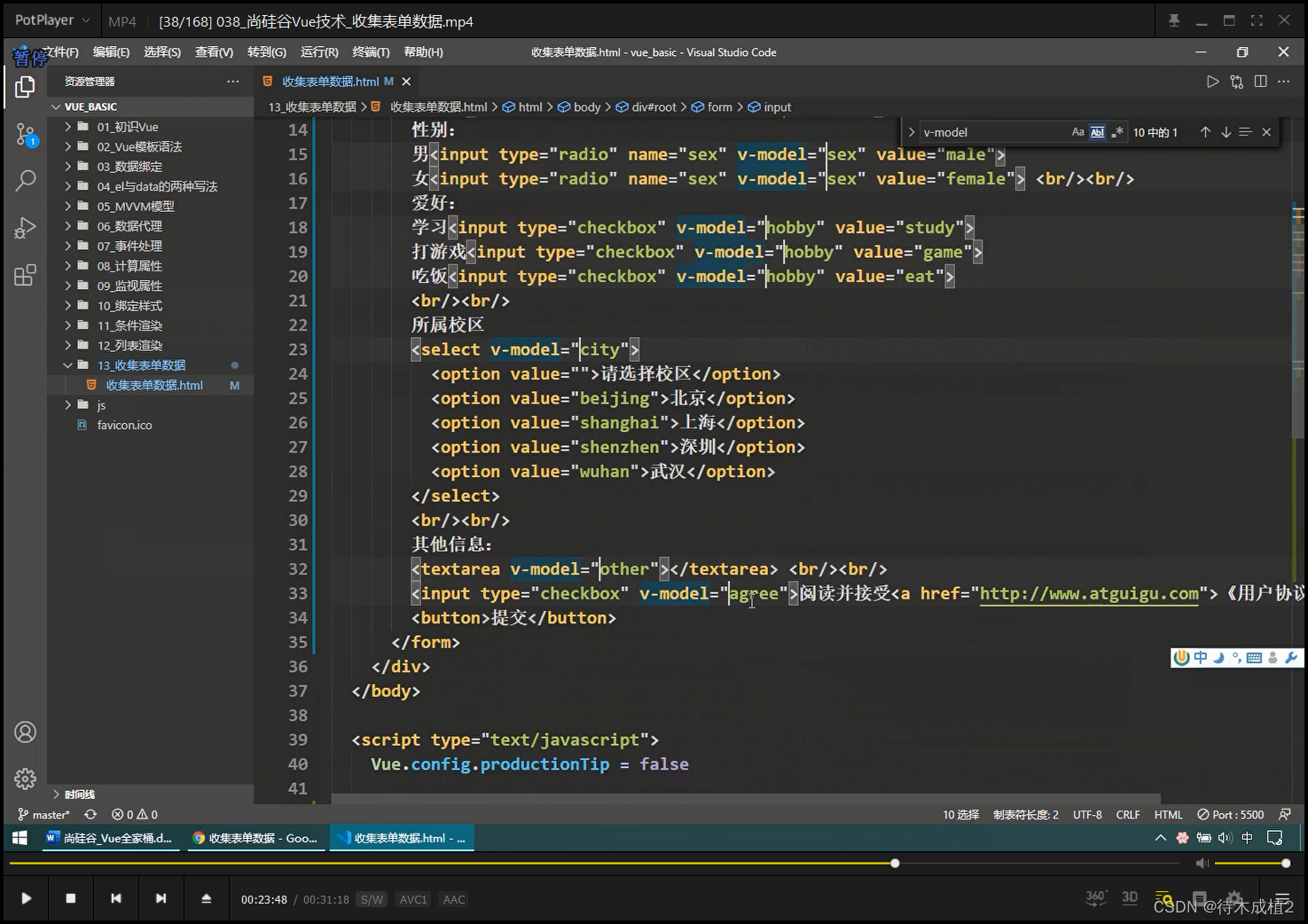The image size is (1308, 924).
Task: Show hidden system tray icons
Action: click(1160, 838)
